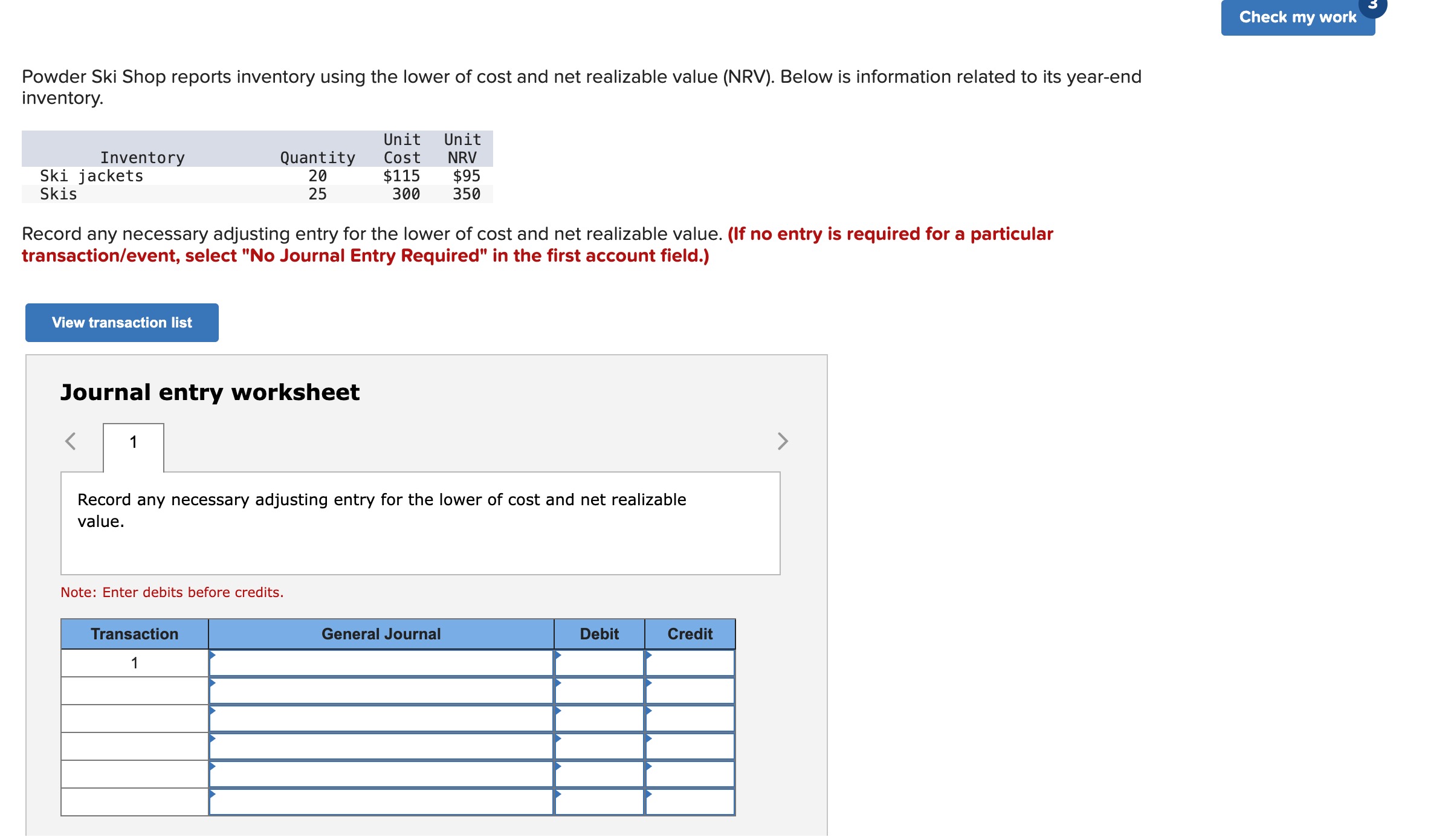This screenshot has height=840, width=1454.
Task: Go to next worksheet with right chevron
Action: [x=782, y=441]
